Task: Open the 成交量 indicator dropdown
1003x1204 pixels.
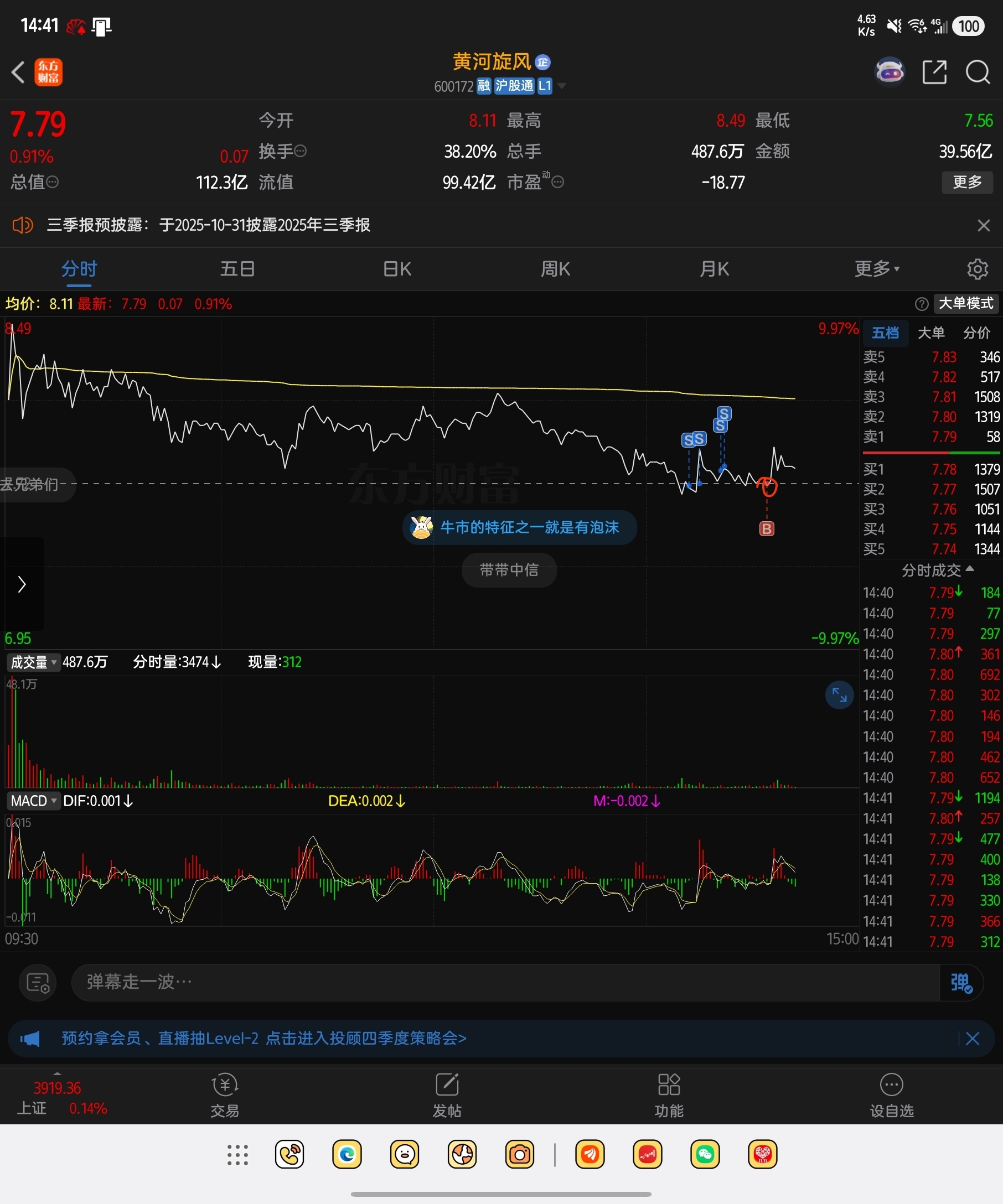Action: pyautogui.click(x=34, y=663)
